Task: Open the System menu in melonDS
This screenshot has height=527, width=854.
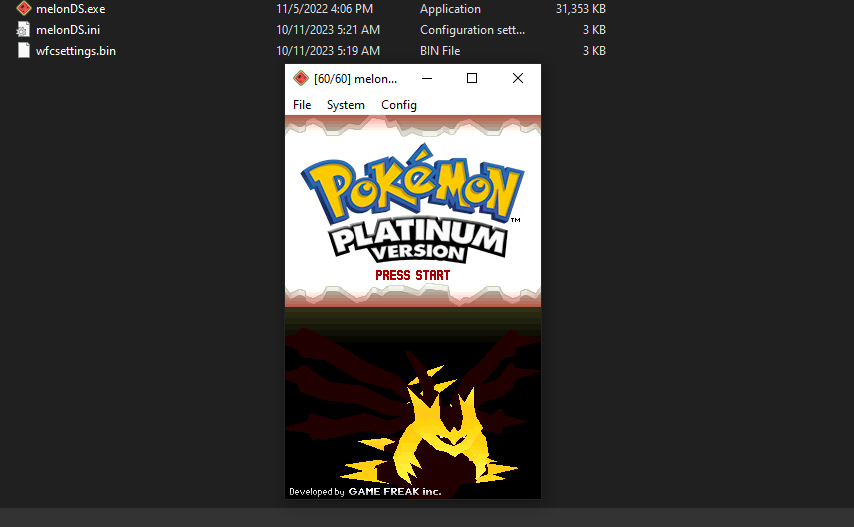Action: (x=345, y=105)
